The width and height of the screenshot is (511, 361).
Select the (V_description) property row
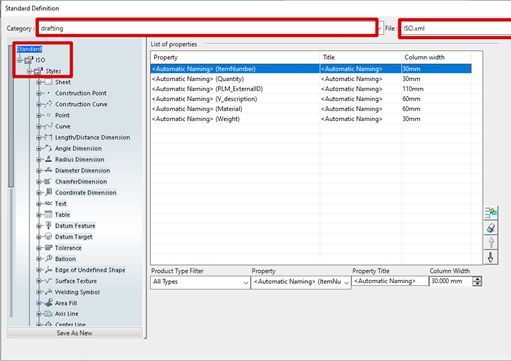[x=311, y=99]
